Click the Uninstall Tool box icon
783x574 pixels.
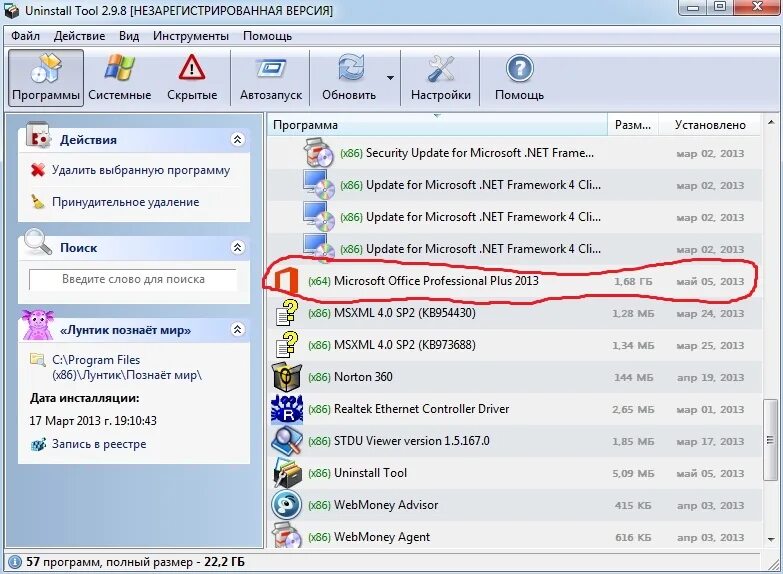point(287,473)
